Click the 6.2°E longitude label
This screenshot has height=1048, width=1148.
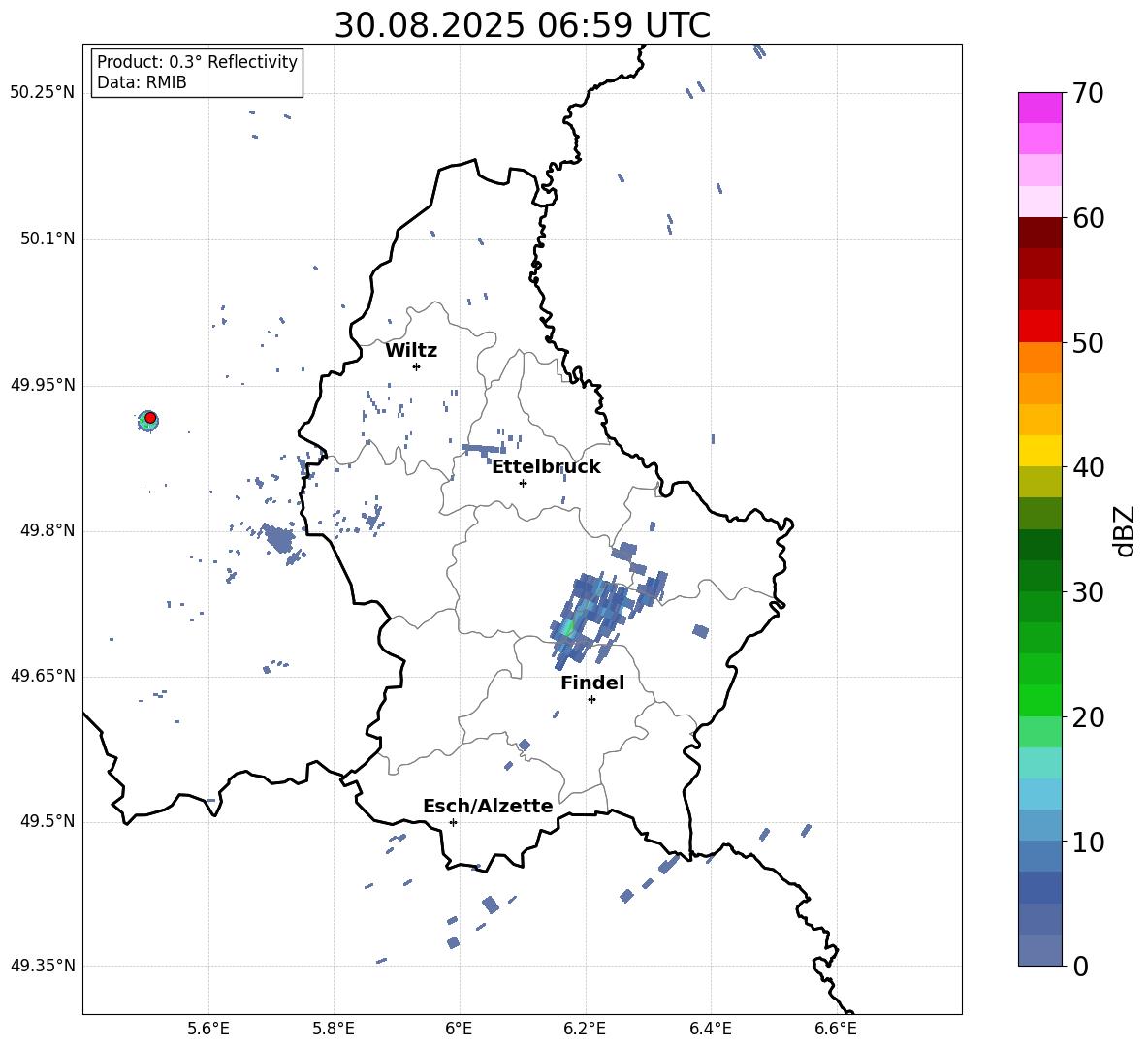pyautogui.click(x=585, y=1029)
